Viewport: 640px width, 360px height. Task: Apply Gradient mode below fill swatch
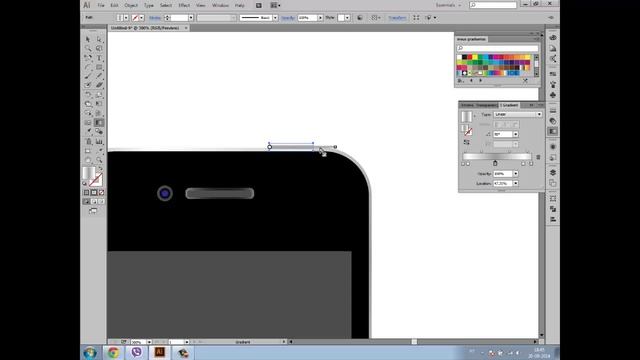tap(93, 192)
